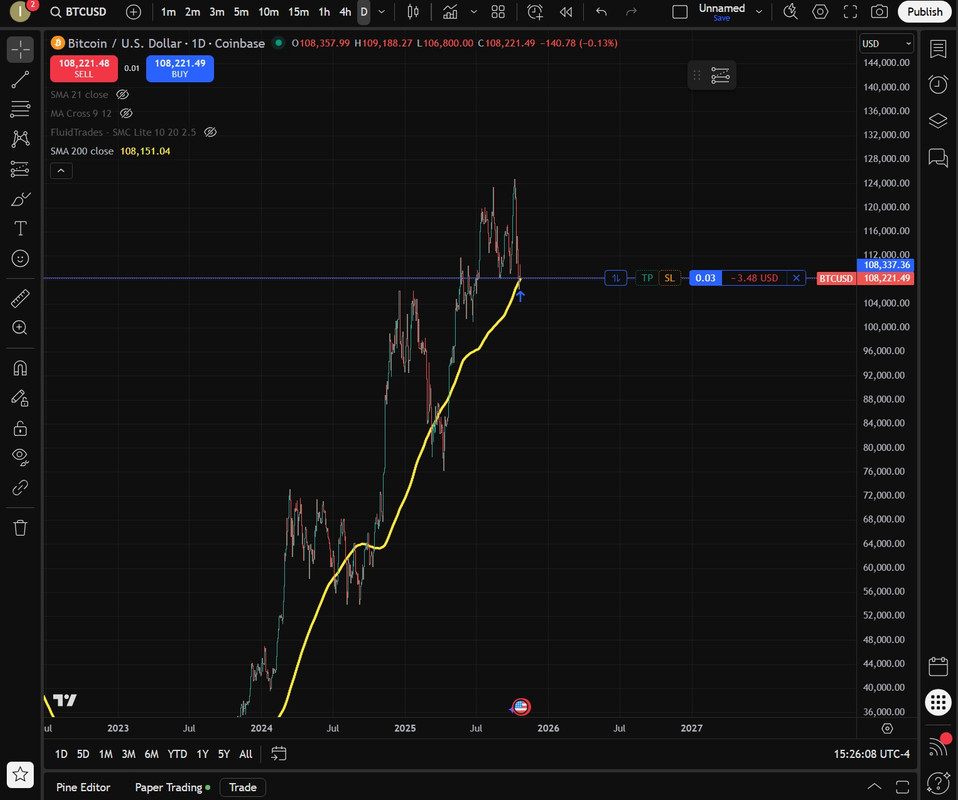Reverse the position on order line
The image size is (958, 800).
[616, 278]
